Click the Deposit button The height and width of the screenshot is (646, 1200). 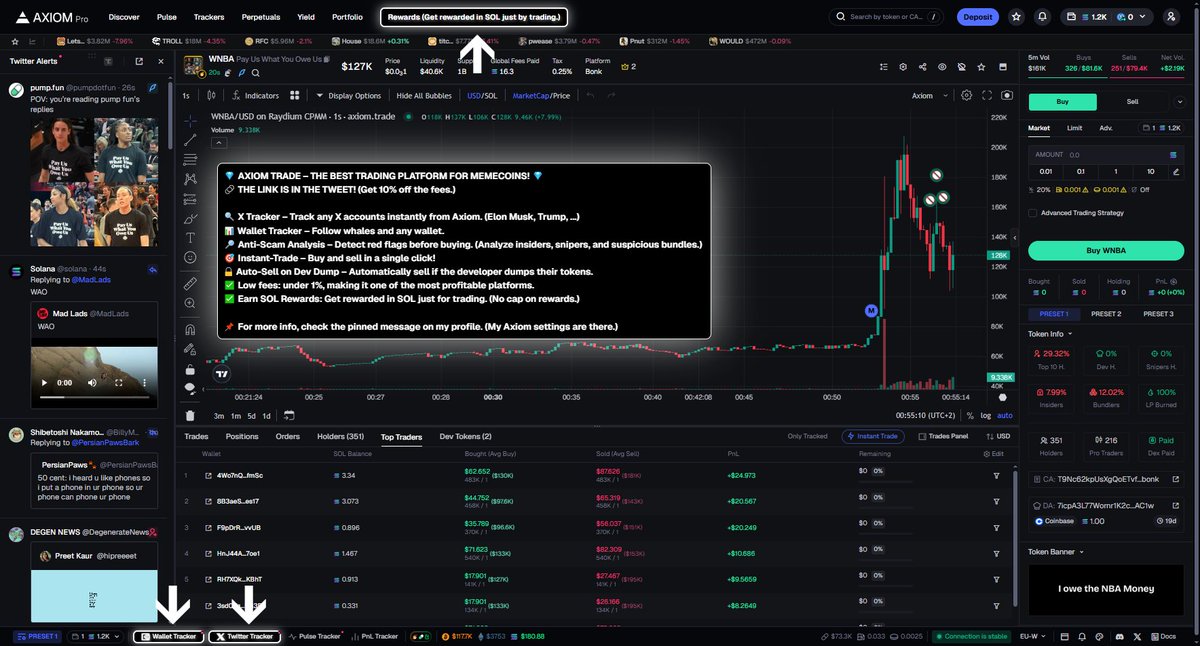[978, 17]
